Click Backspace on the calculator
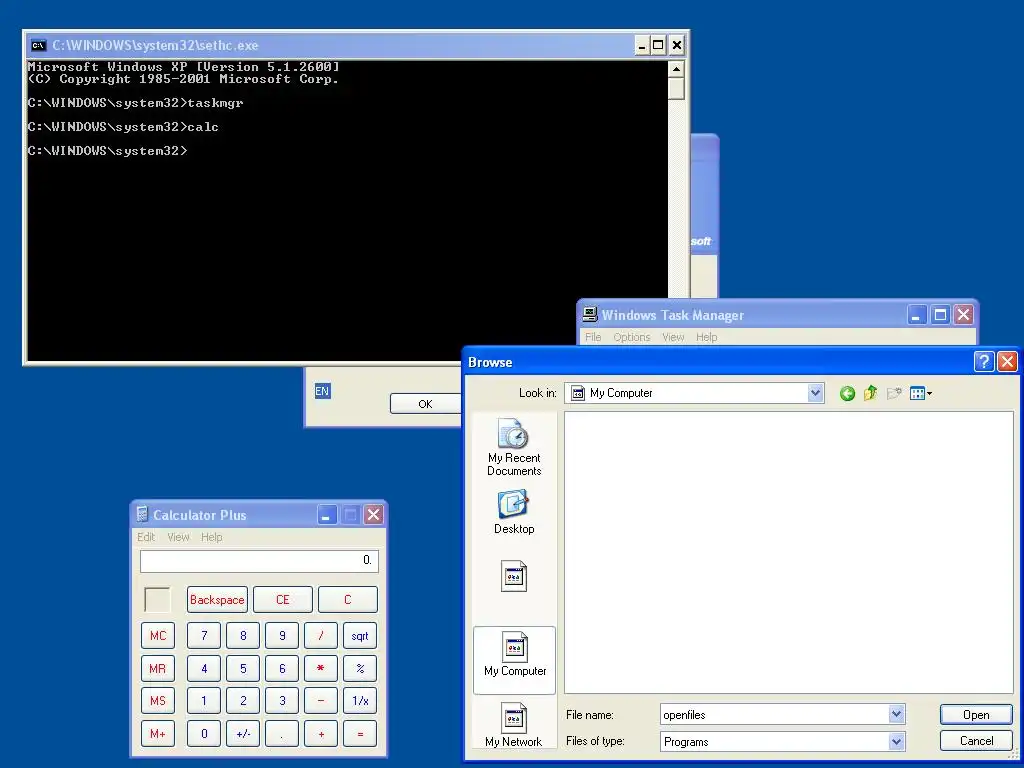 [217, 600]
